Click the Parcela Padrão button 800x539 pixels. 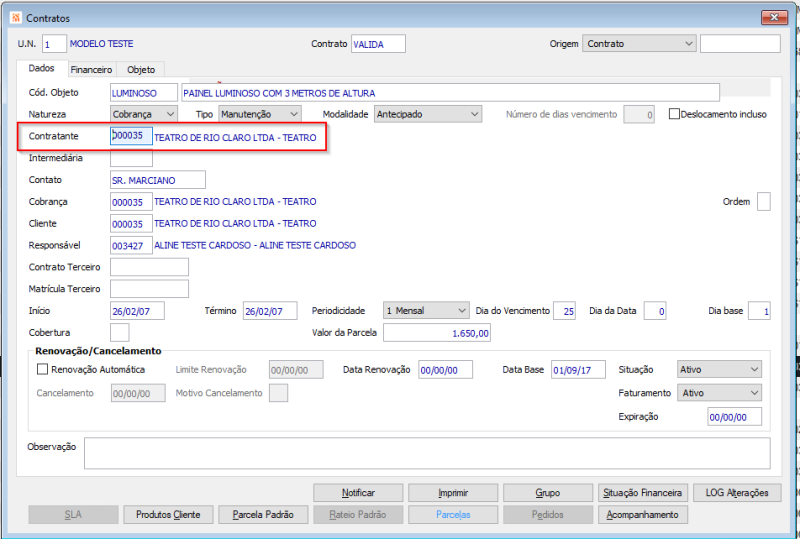(263, 514)
